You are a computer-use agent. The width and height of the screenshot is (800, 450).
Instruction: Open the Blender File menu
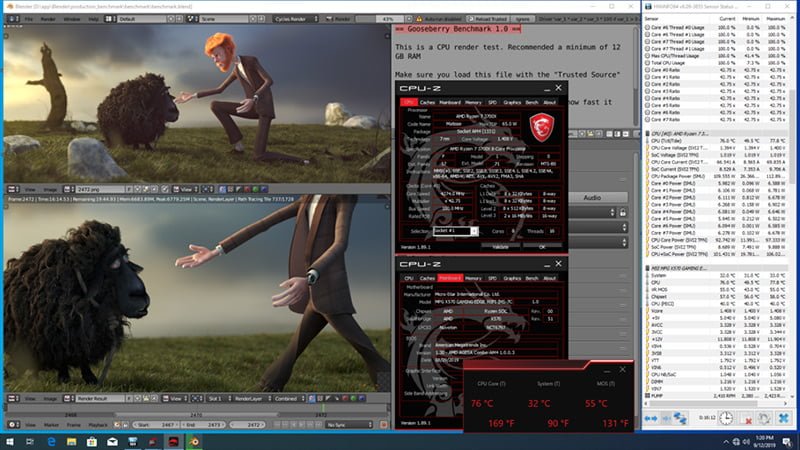(29, 19)
